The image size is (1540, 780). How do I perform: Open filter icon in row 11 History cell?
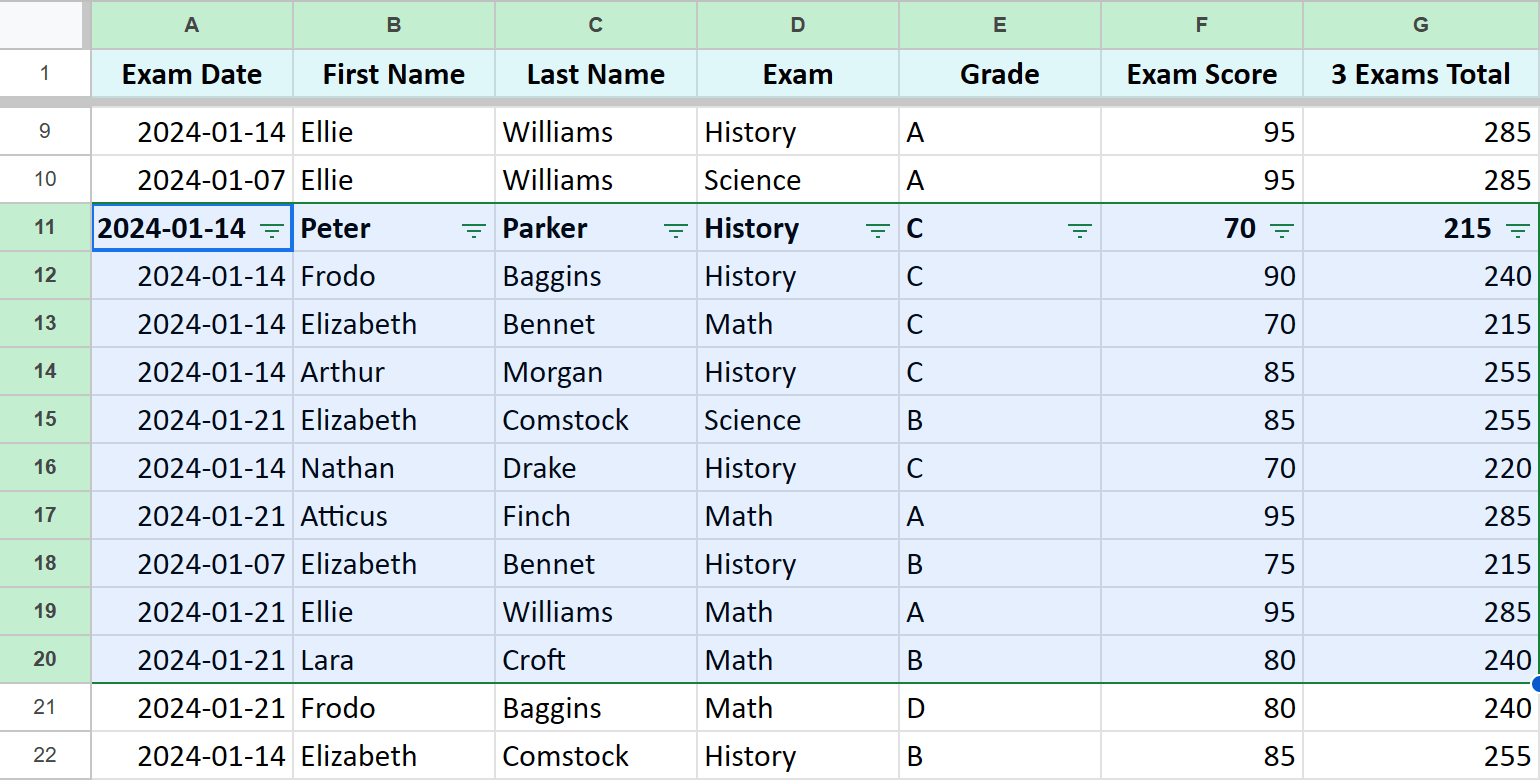pyautogui.click(x=877, y=230)
